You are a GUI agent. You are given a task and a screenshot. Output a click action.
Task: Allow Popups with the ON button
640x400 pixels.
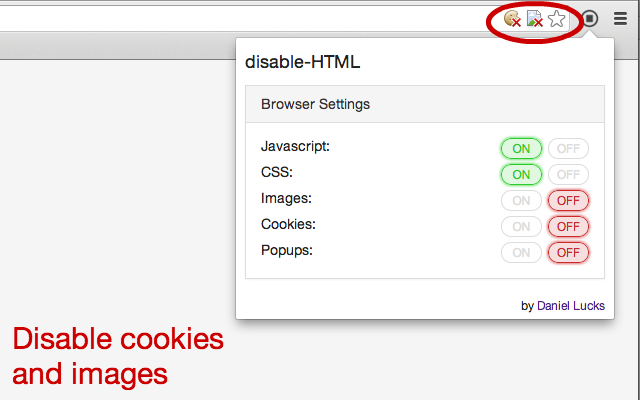tap(521, 253)
